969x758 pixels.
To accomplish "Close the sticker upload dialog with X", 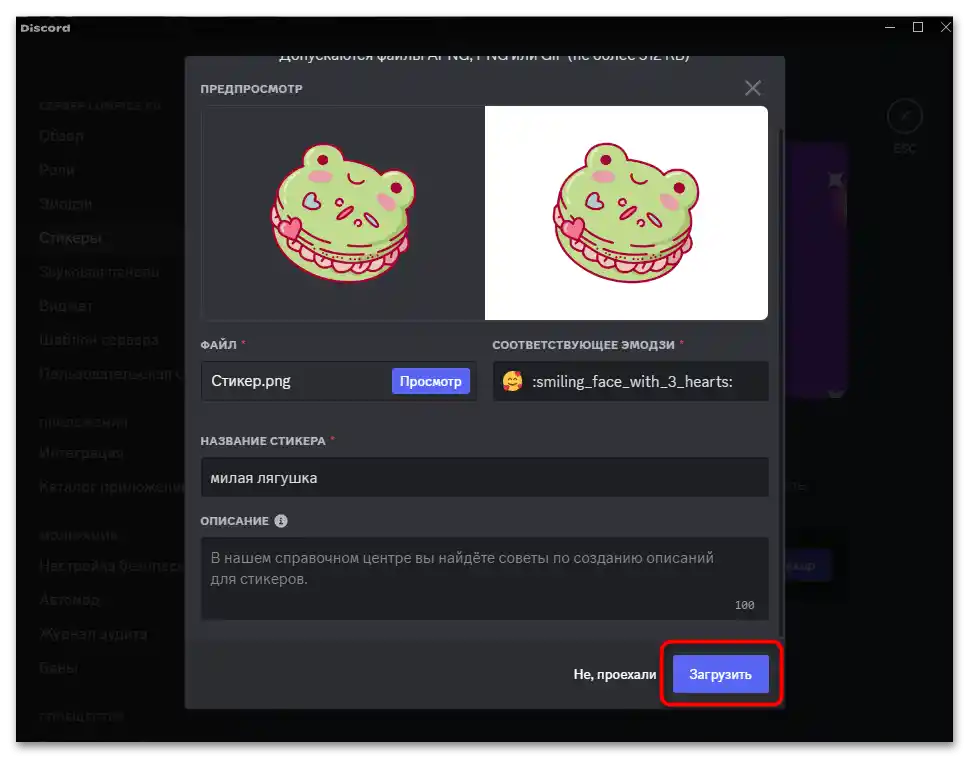I will (752, 88).
